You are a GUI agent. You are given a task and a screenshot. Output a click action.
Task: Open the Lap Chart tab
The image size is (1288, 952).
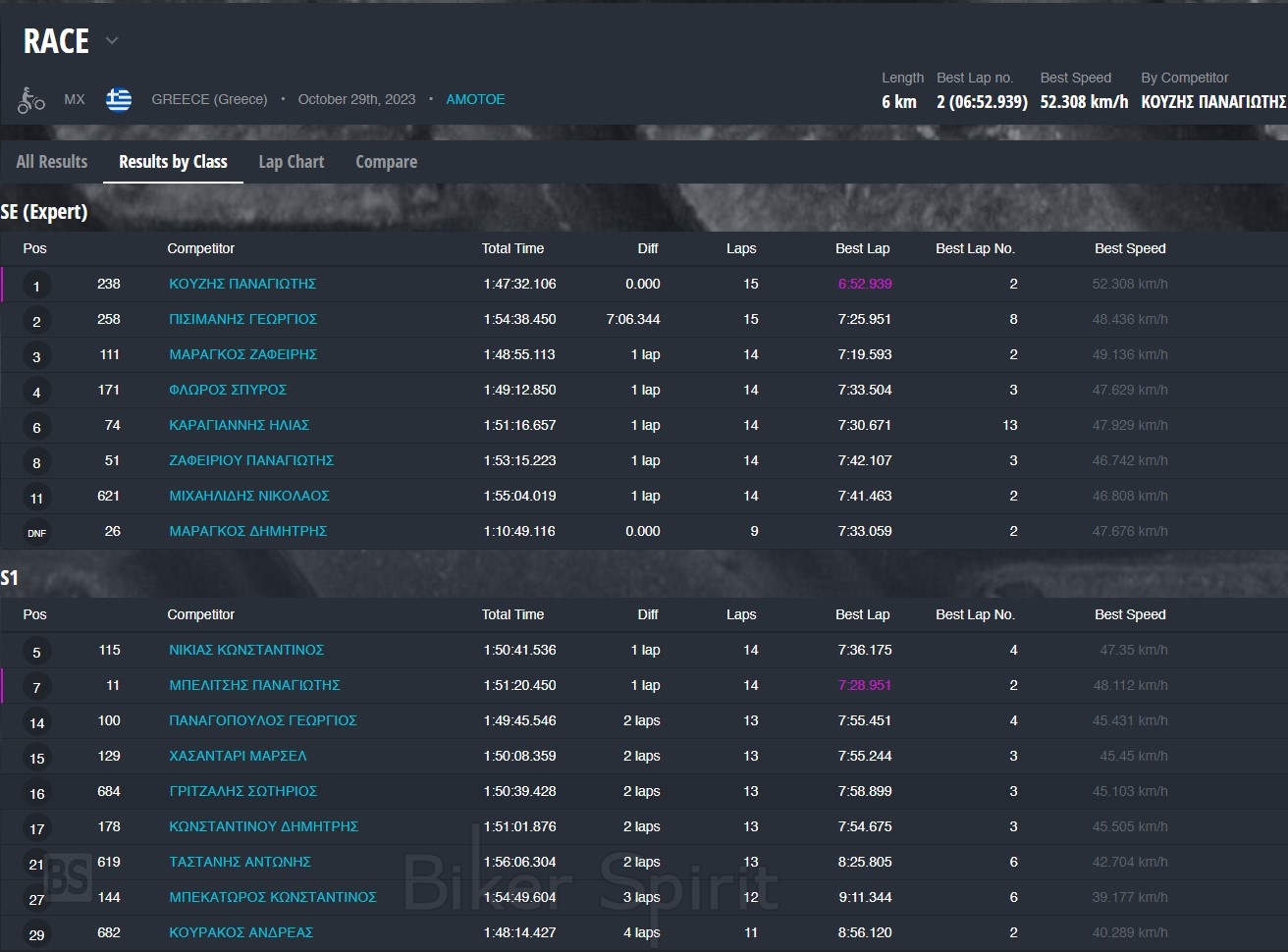point(291,162)
